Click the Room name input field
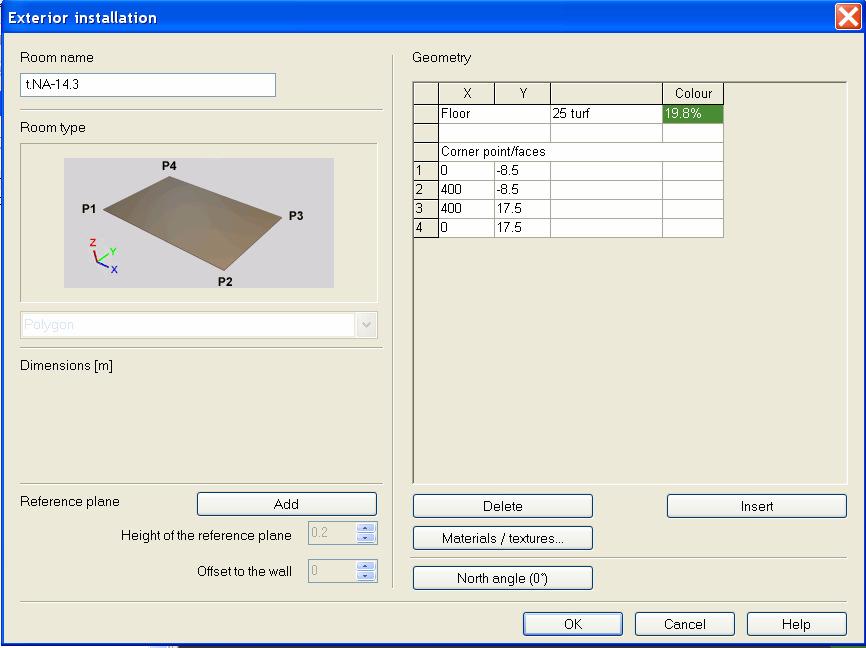Viewport: 866px width, 648px height. point(147,85)
